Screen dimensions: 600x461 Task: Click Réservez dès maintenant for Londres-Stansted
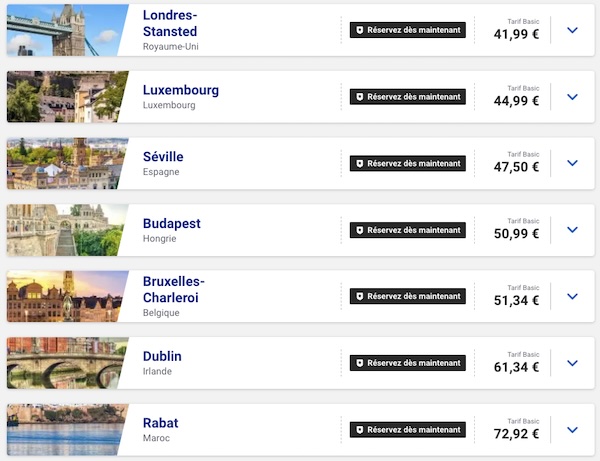[408, 30]
